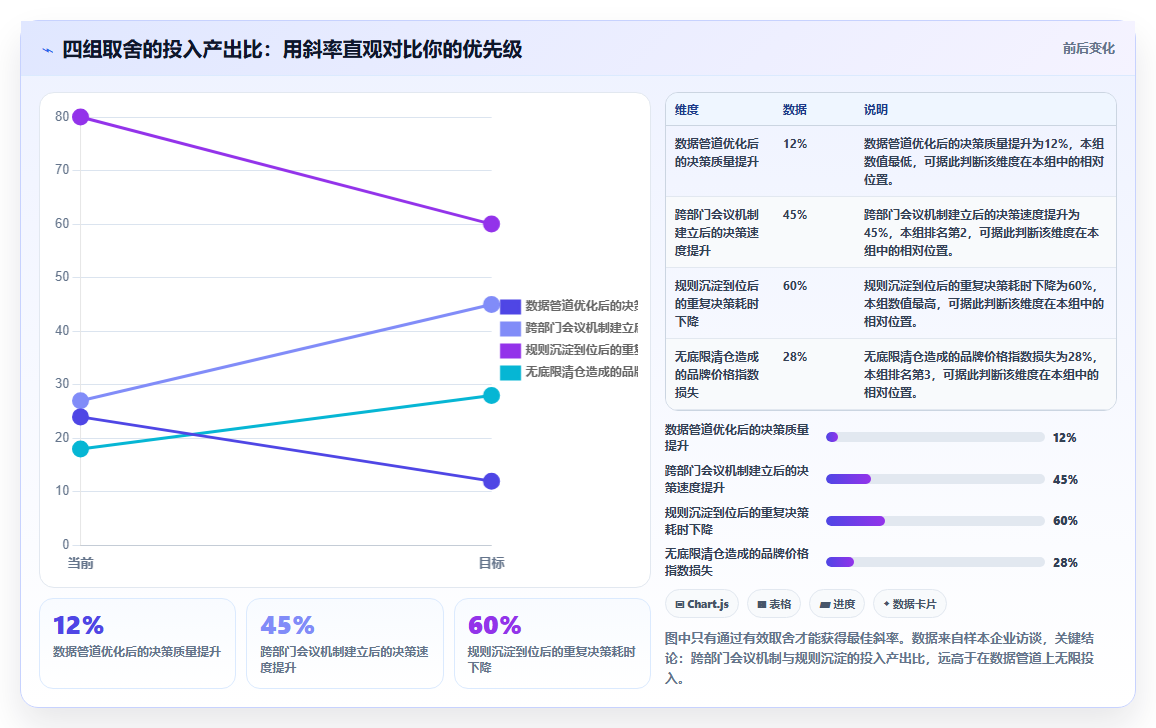Click the dark blue data point at 12 on 目标

[x=492, y=481]
